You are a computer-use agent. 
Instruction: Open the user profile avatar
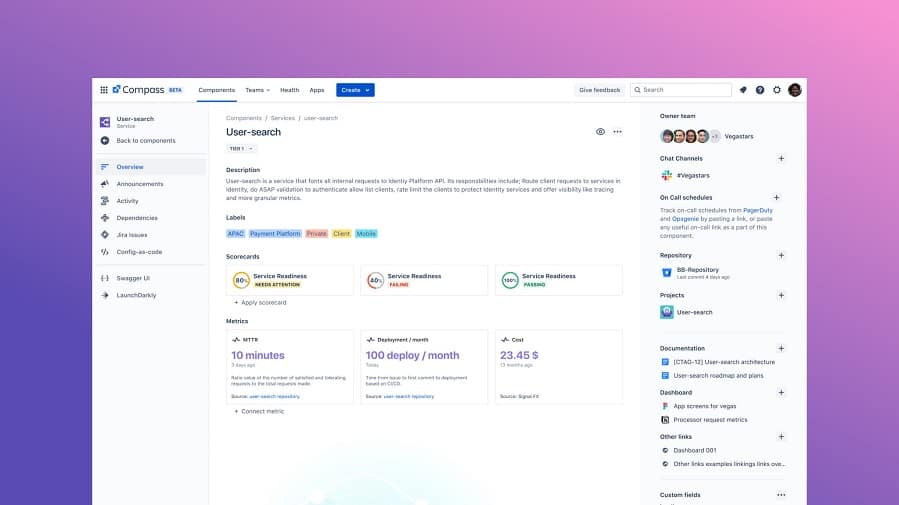(795, 90)
